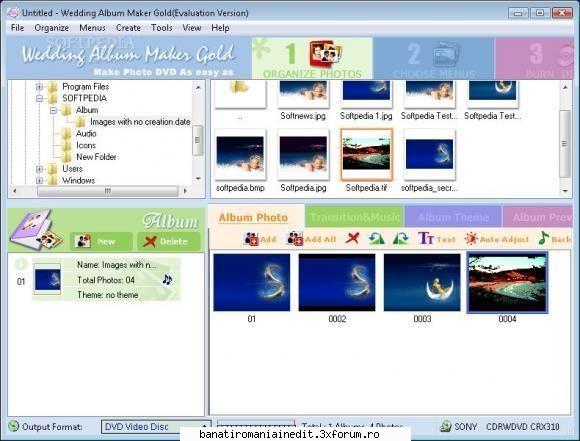Collapse the SOFTPEDIA folder node

(39, 98)
